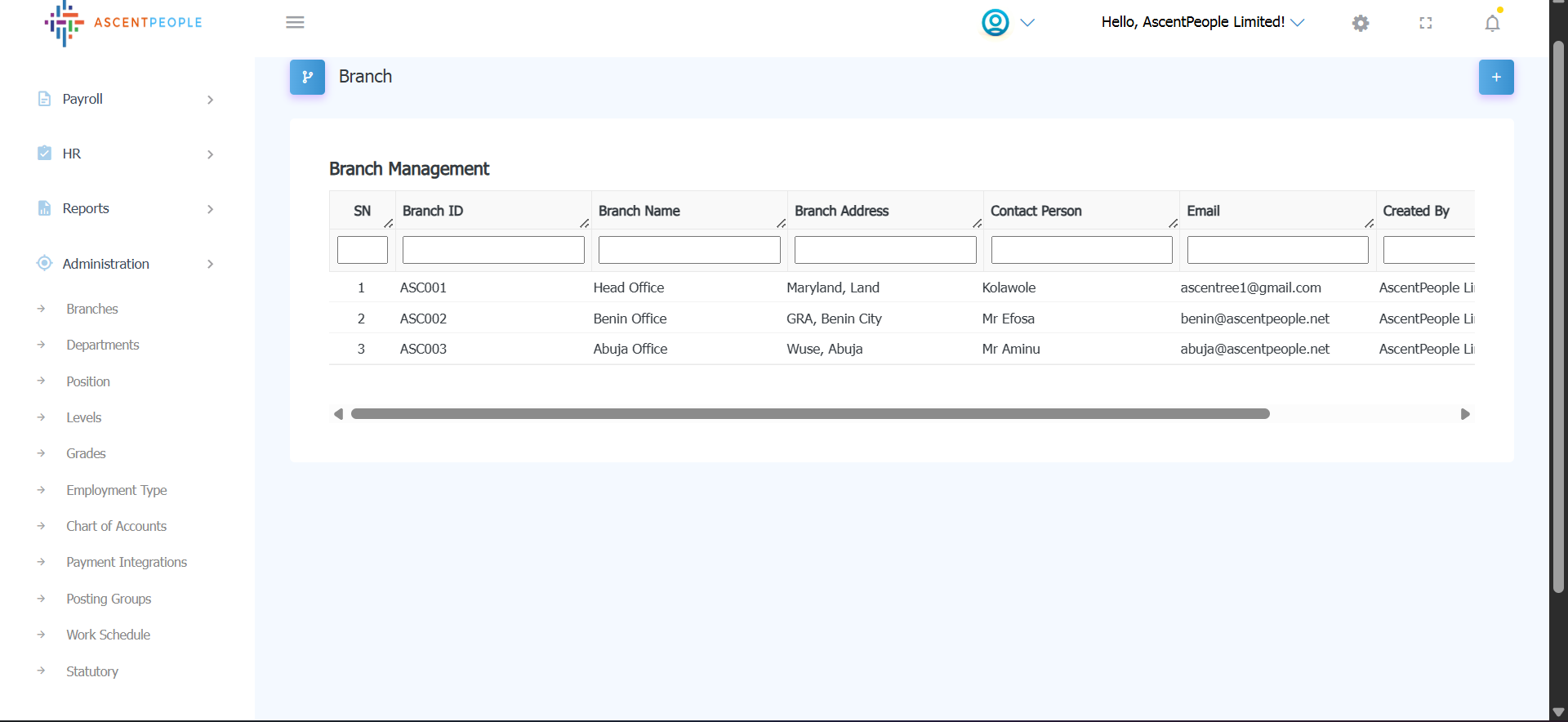Click the hamburger menu icon
This screenshot has width=1568, height=722.
point(295,22)
